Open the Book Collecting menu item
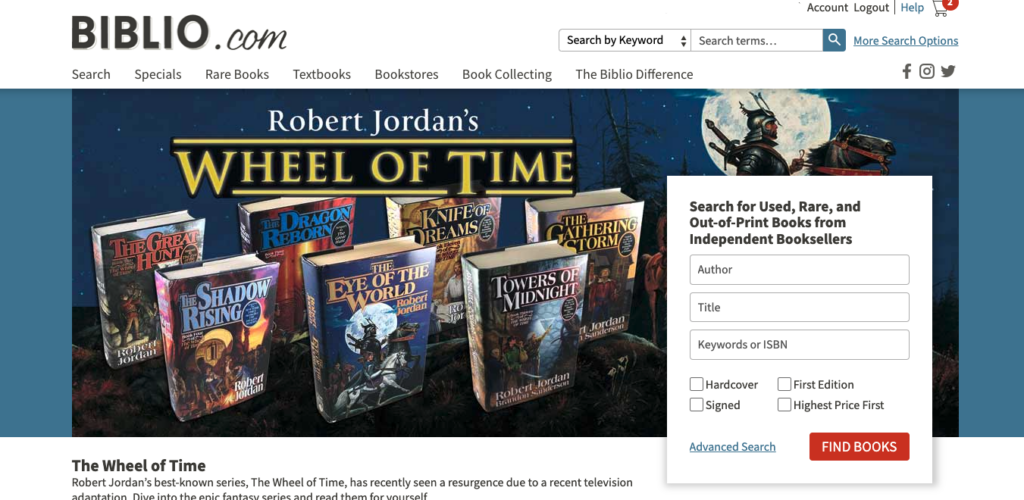1024x500 pixels. pyautogui.click(x=507, y=74)
